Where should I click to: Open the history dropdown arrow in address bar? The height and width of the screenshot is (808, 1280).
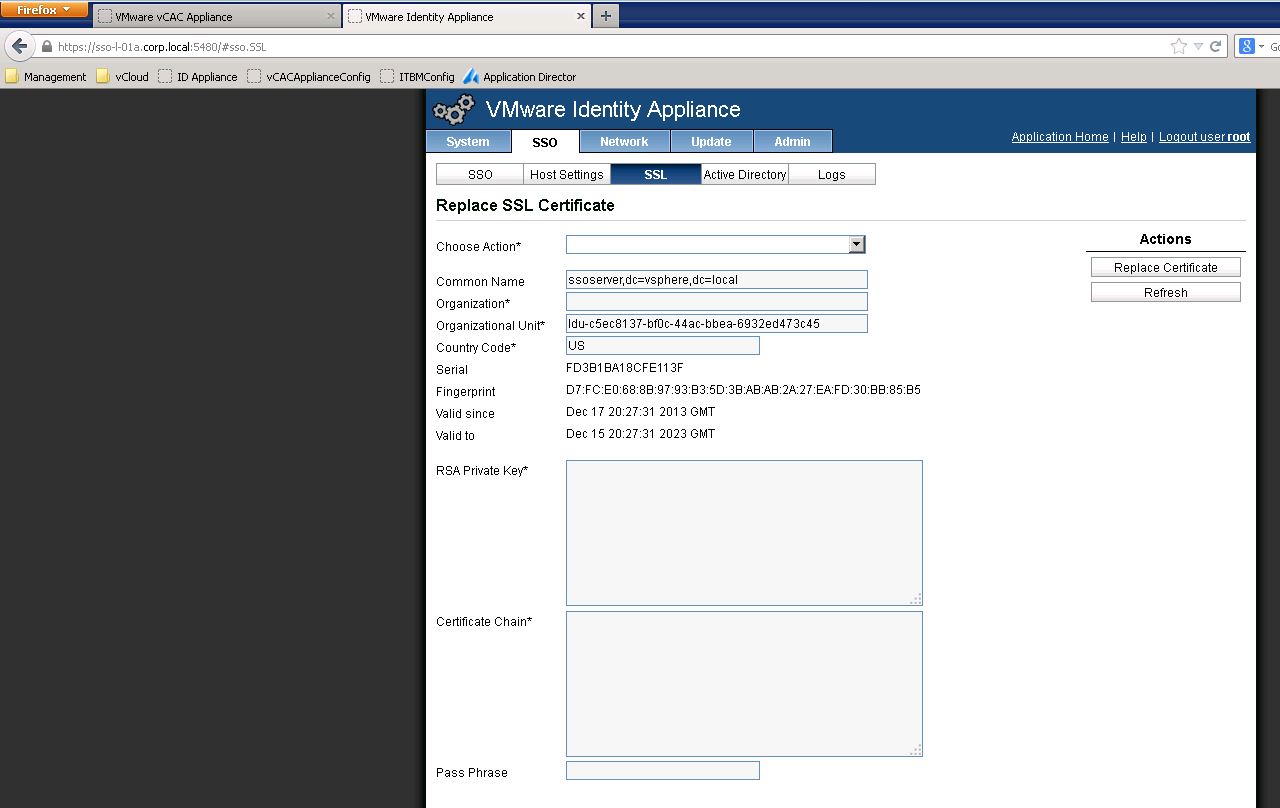(1198, 46)
